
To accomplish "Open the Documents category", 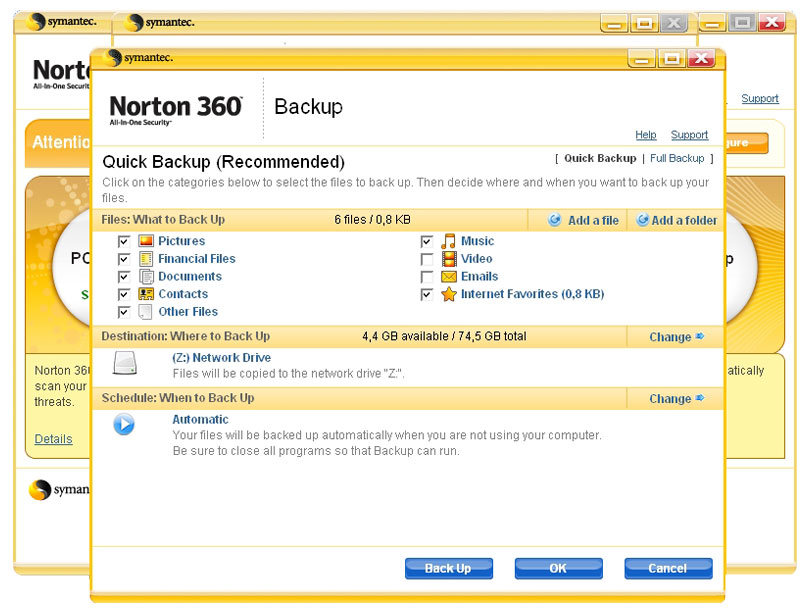I will click(190, 276).
